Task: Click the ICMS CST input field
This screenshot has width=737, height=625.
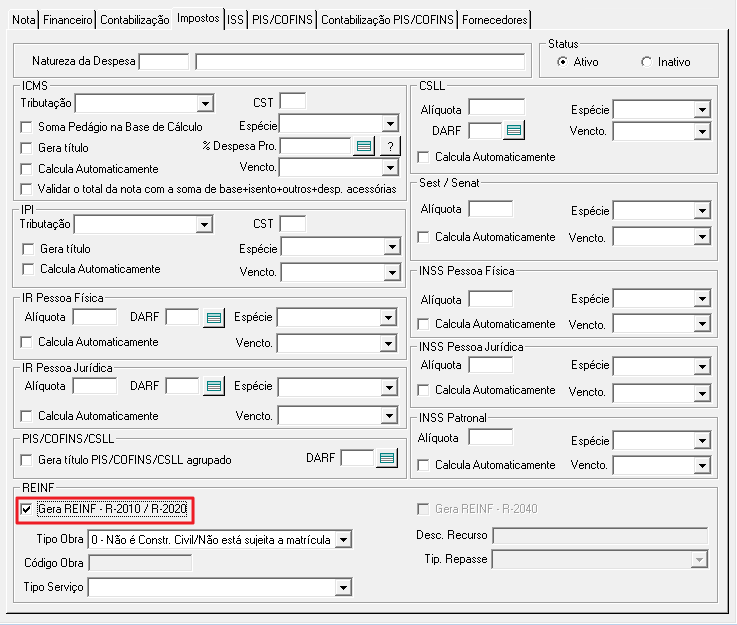Action: [x=293, y=101]
